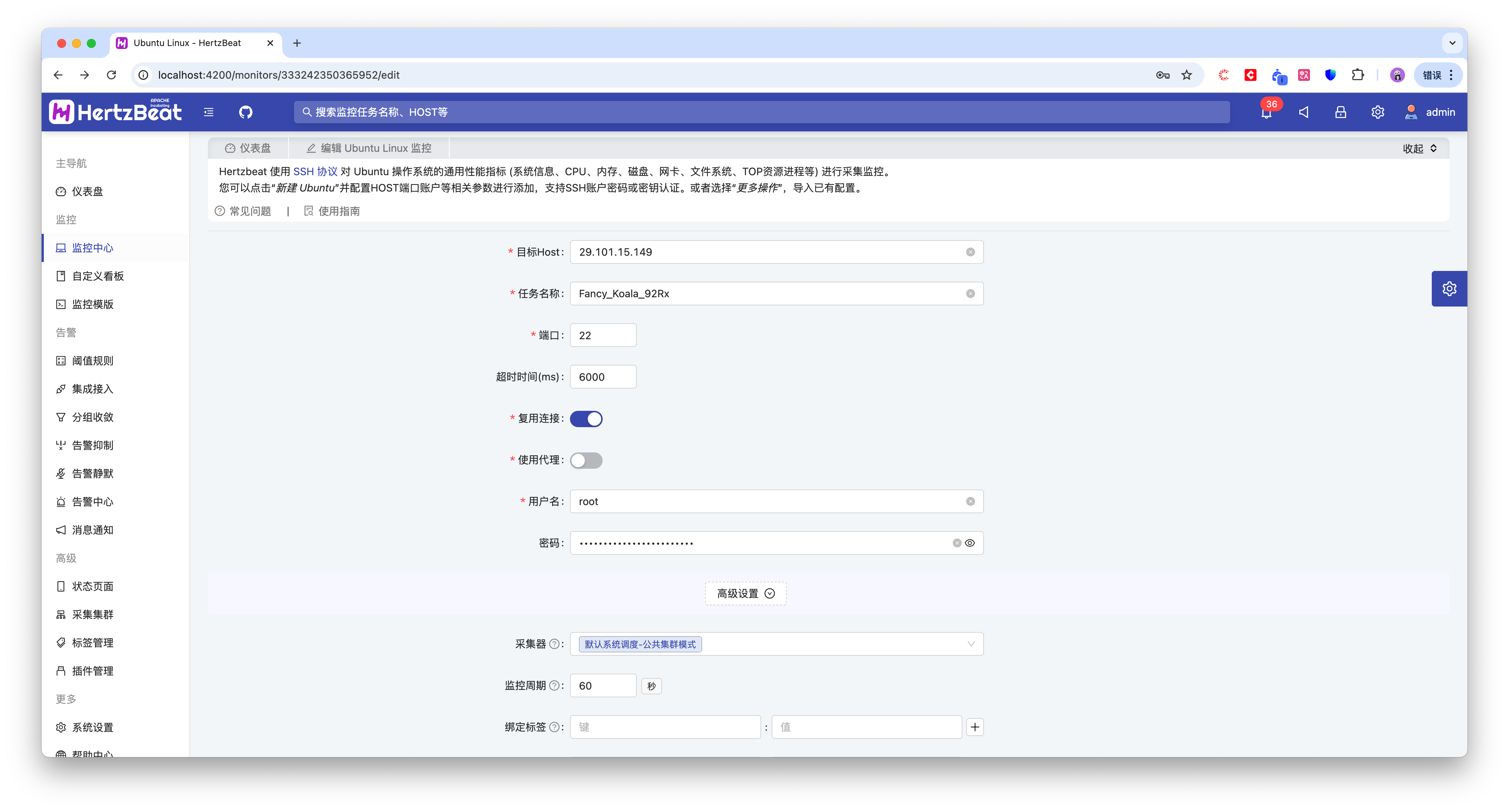The width and height of the screenshot is (1509, 812).
Task: Collapse sidebar with the menu fold icon
Action: coord(209,112)
